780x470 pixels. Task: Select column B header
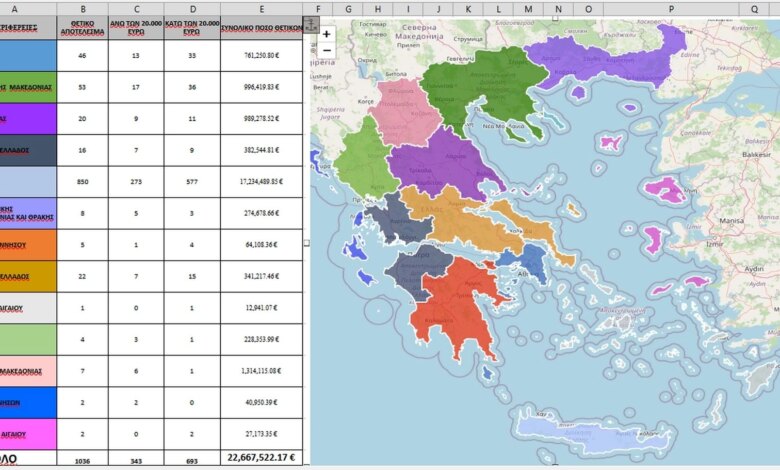tap(84, 8)
